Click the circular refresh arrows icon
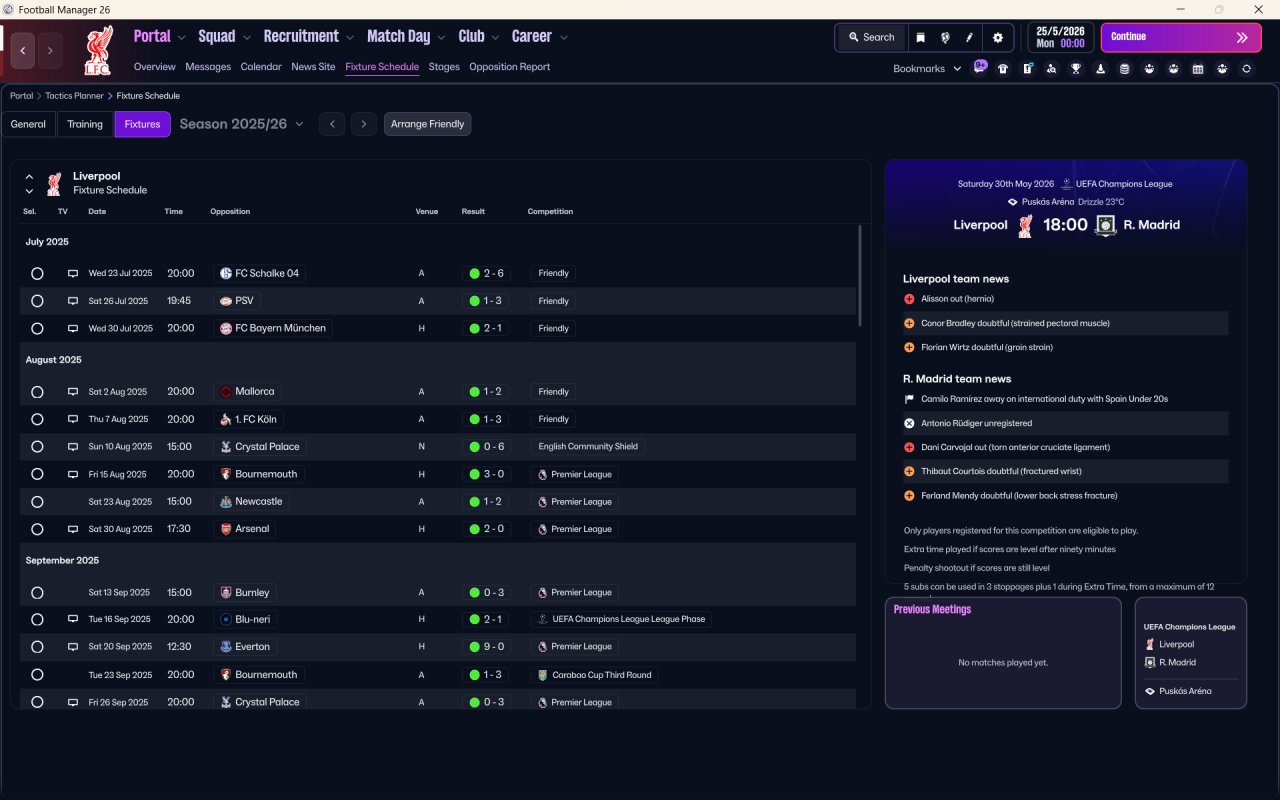 (1246, 69)
